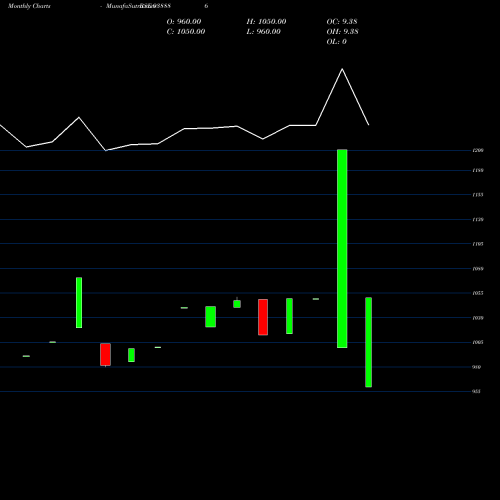Viewport: 500px width, 500px height.
Task: Click the 1005 price axis label
Action: (478, 342)
